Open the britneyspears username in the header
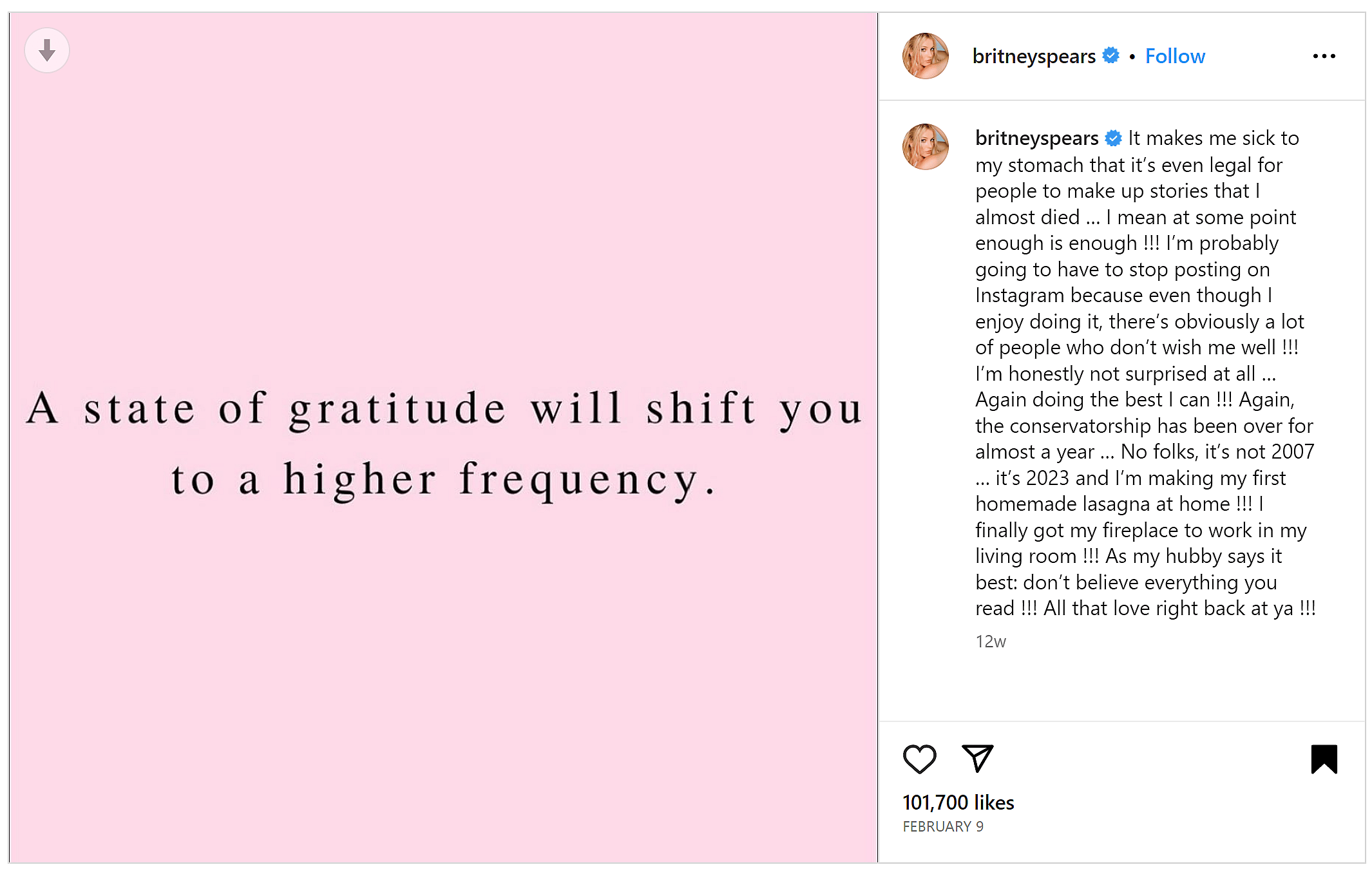The width and height of the screenshot is (1372, 874). [x=1034, y=56]
